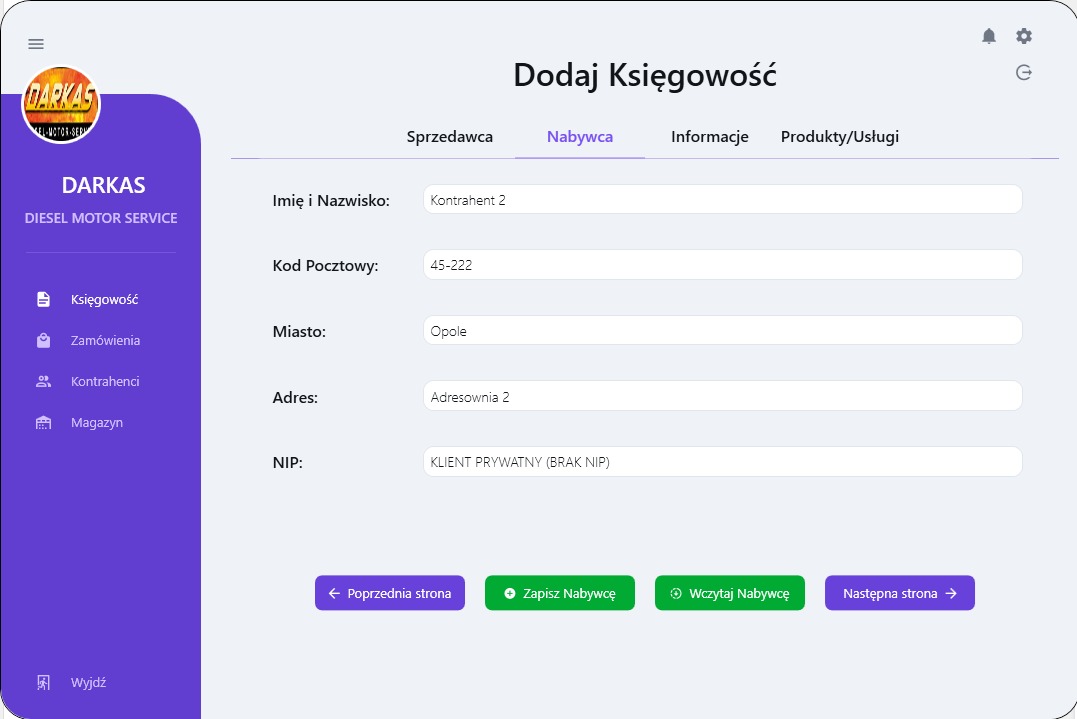Screen dimensions: 1077x719
Task: Click the NIP input field
Action: pos(723,461)
